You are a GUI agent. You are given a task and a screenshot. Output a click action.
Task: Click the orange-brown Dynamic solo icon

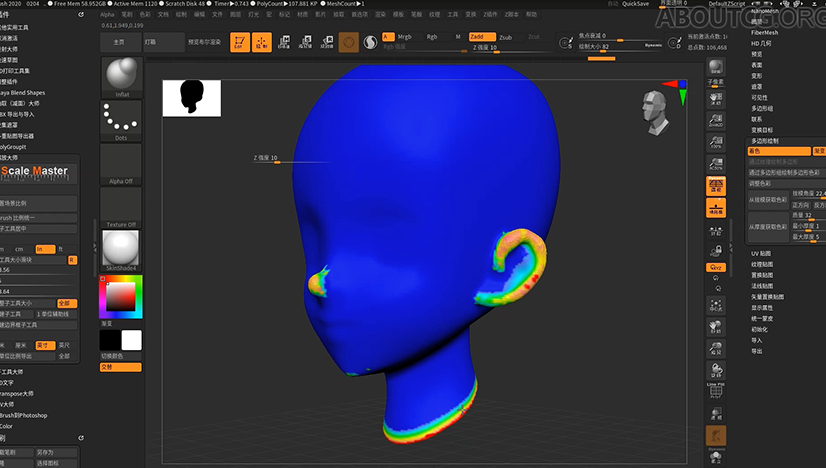pos(716,435)
